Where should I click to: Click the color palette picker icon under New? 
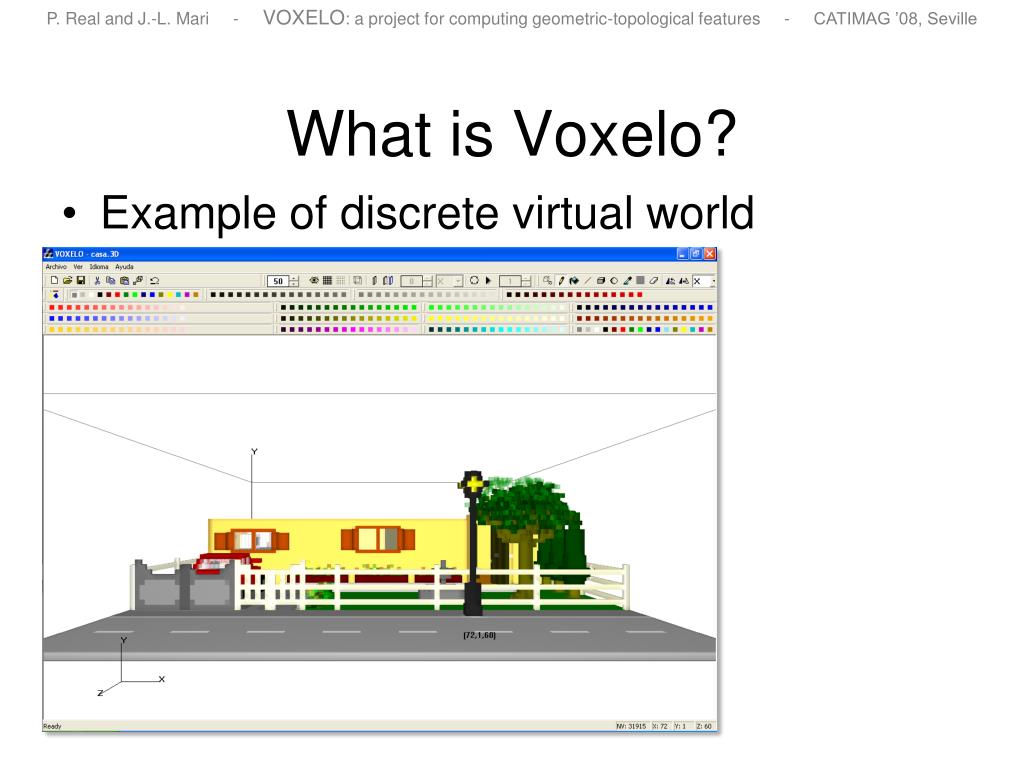56,295
